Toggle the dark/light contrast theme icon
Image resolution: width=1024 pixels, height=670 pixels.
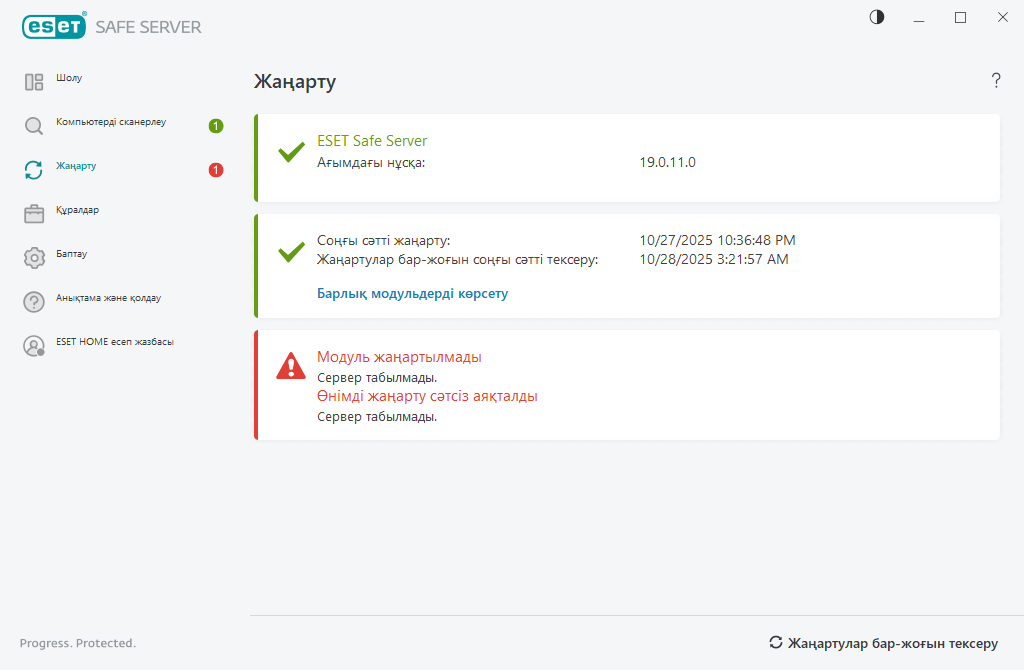pos(877,17)
